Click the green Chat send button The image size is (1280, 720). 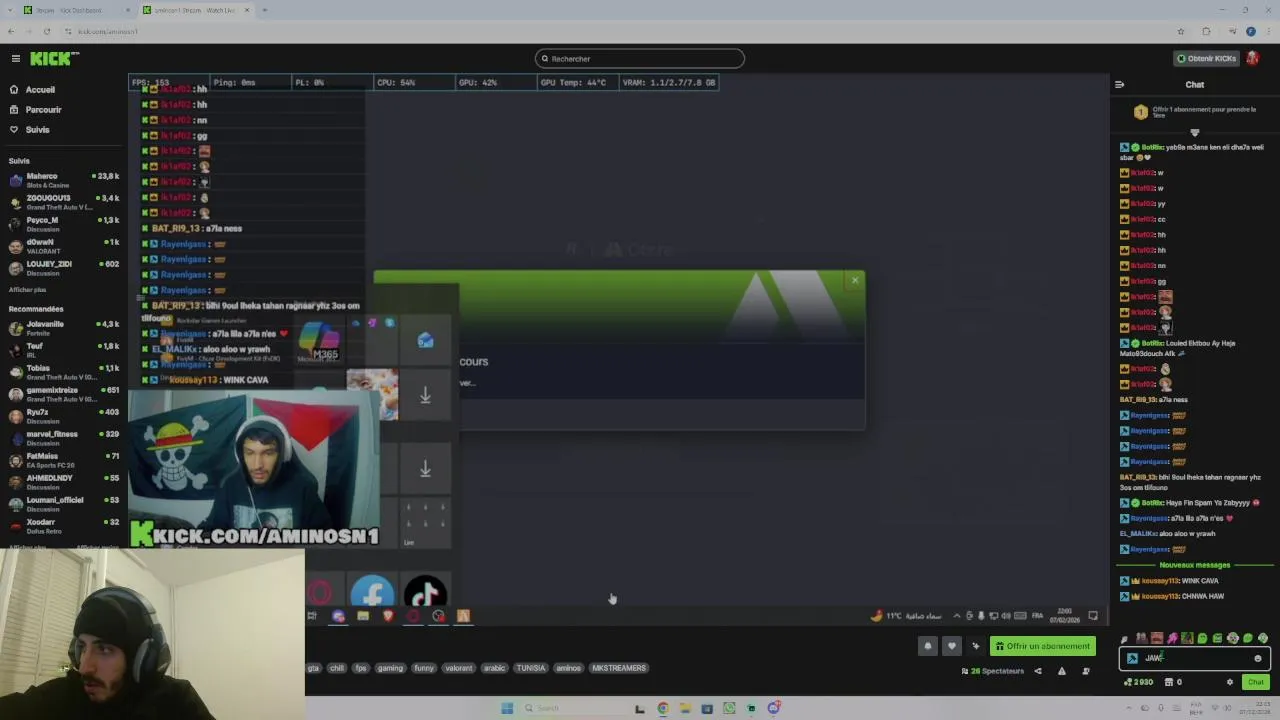(1256, 682)
